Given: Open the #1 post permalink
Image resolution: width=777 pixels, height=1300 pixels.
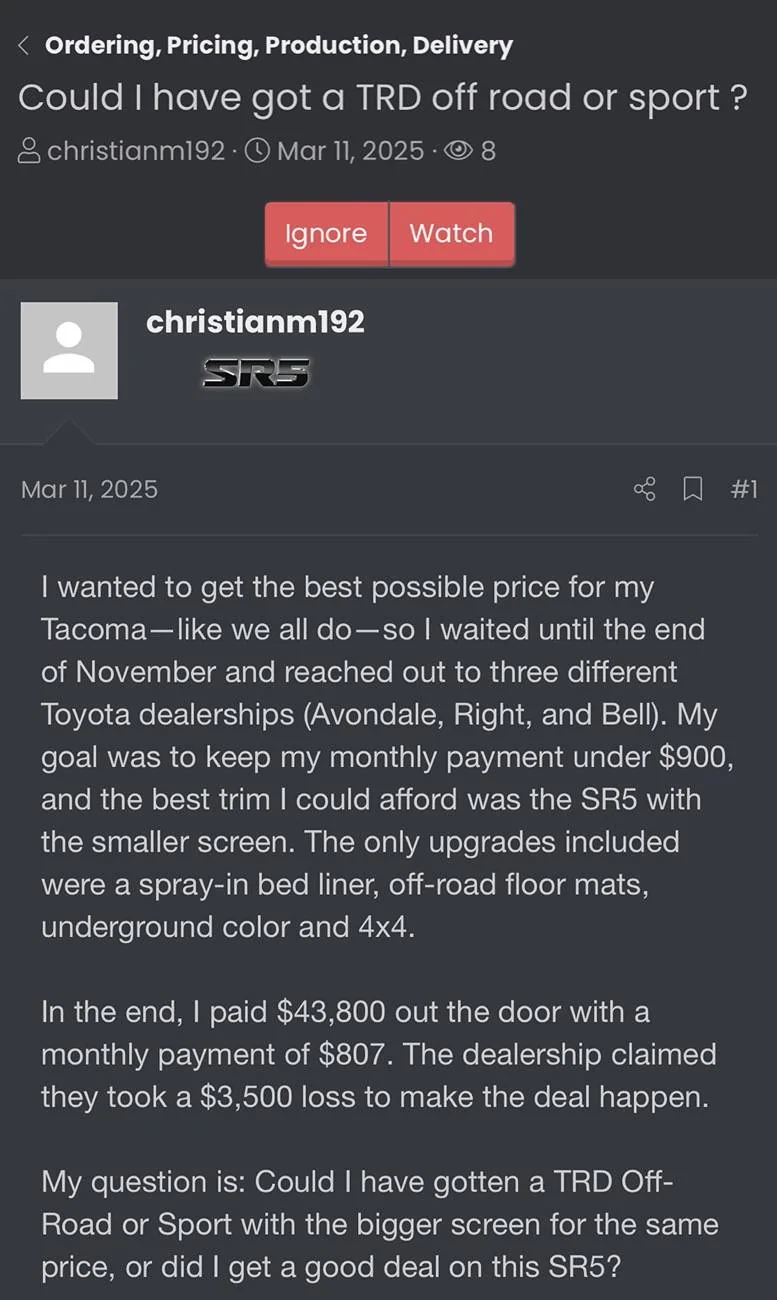Looking at the screenshot, I should pyautogui.click(x=744, y=489).
